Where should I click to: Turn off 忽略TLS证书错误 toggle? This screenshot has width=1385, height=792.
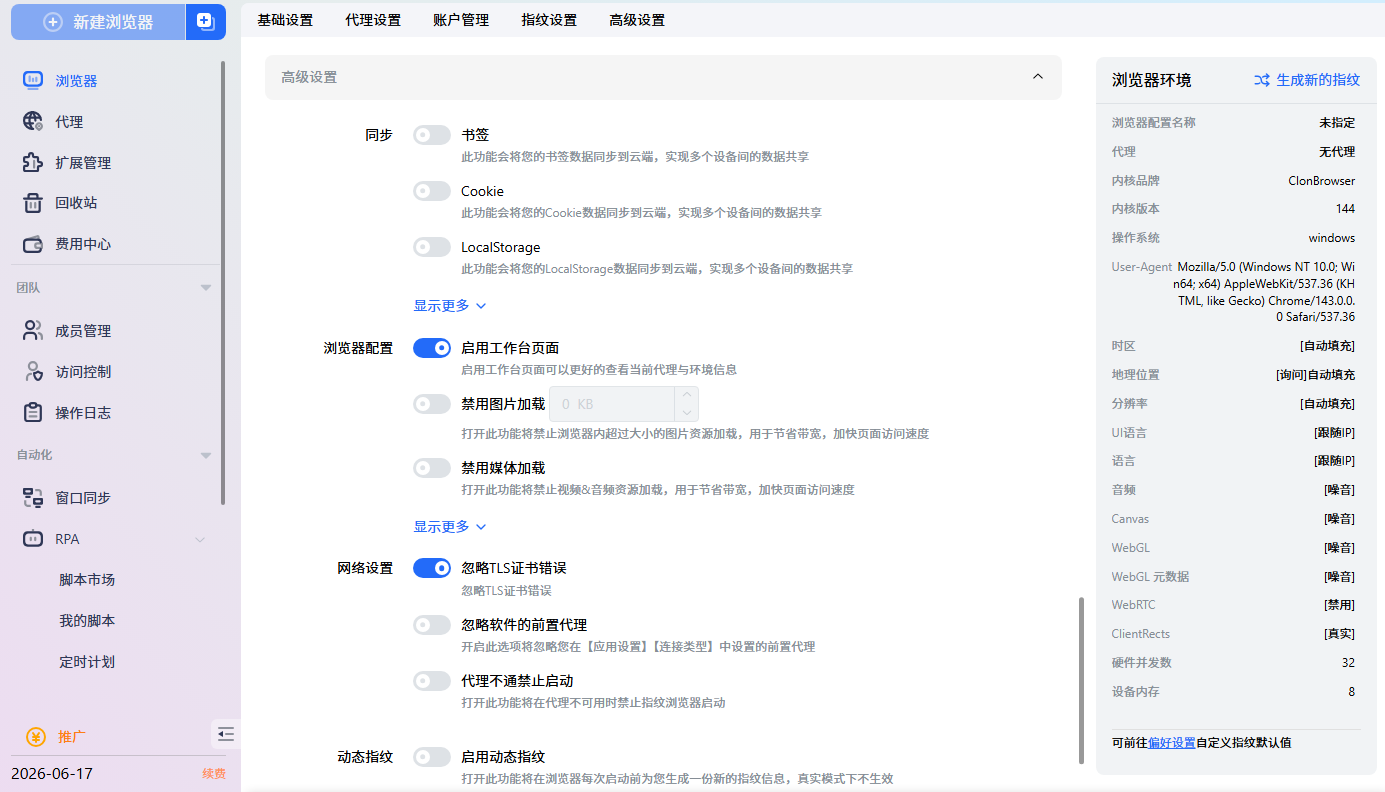click(x=431, y=567)
